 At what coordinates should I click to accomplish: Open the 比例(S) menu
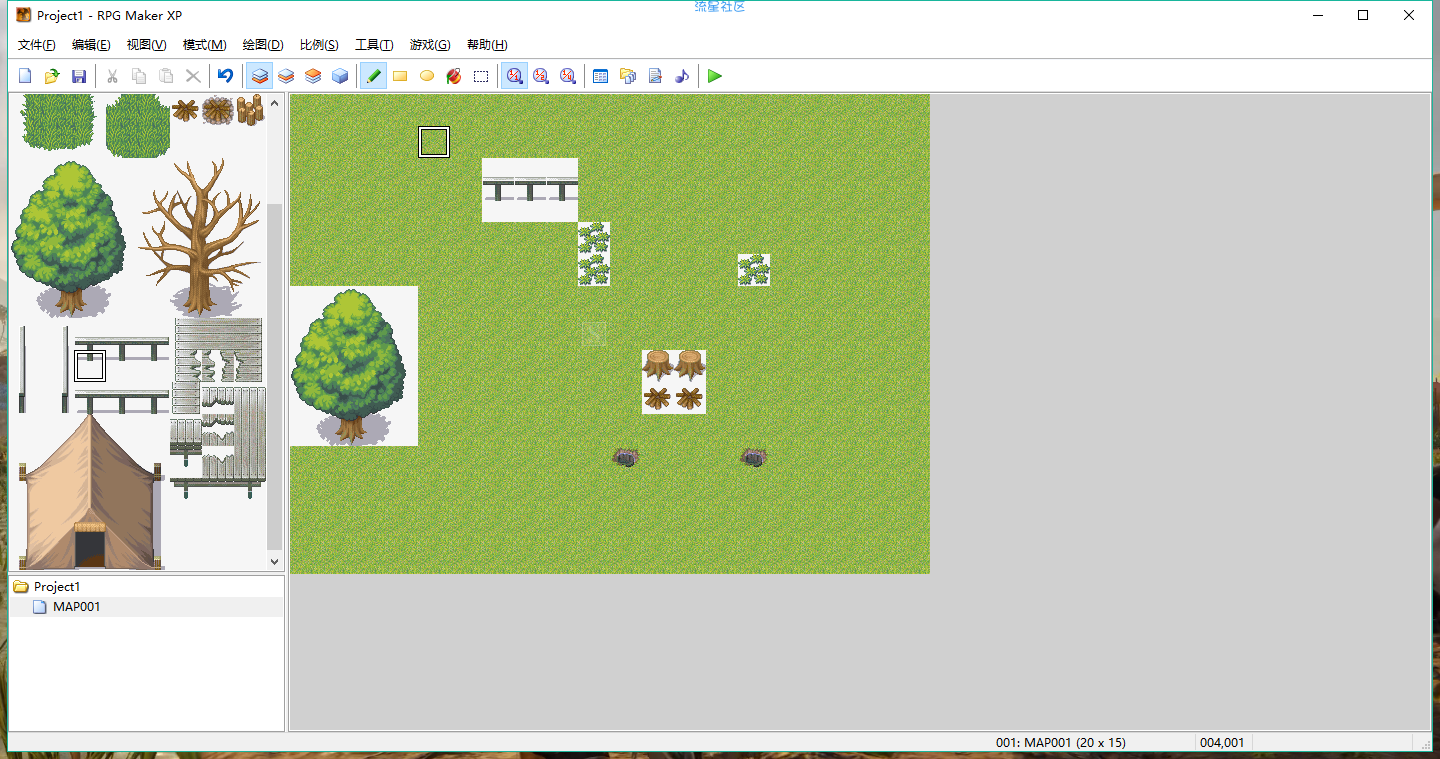319,45
